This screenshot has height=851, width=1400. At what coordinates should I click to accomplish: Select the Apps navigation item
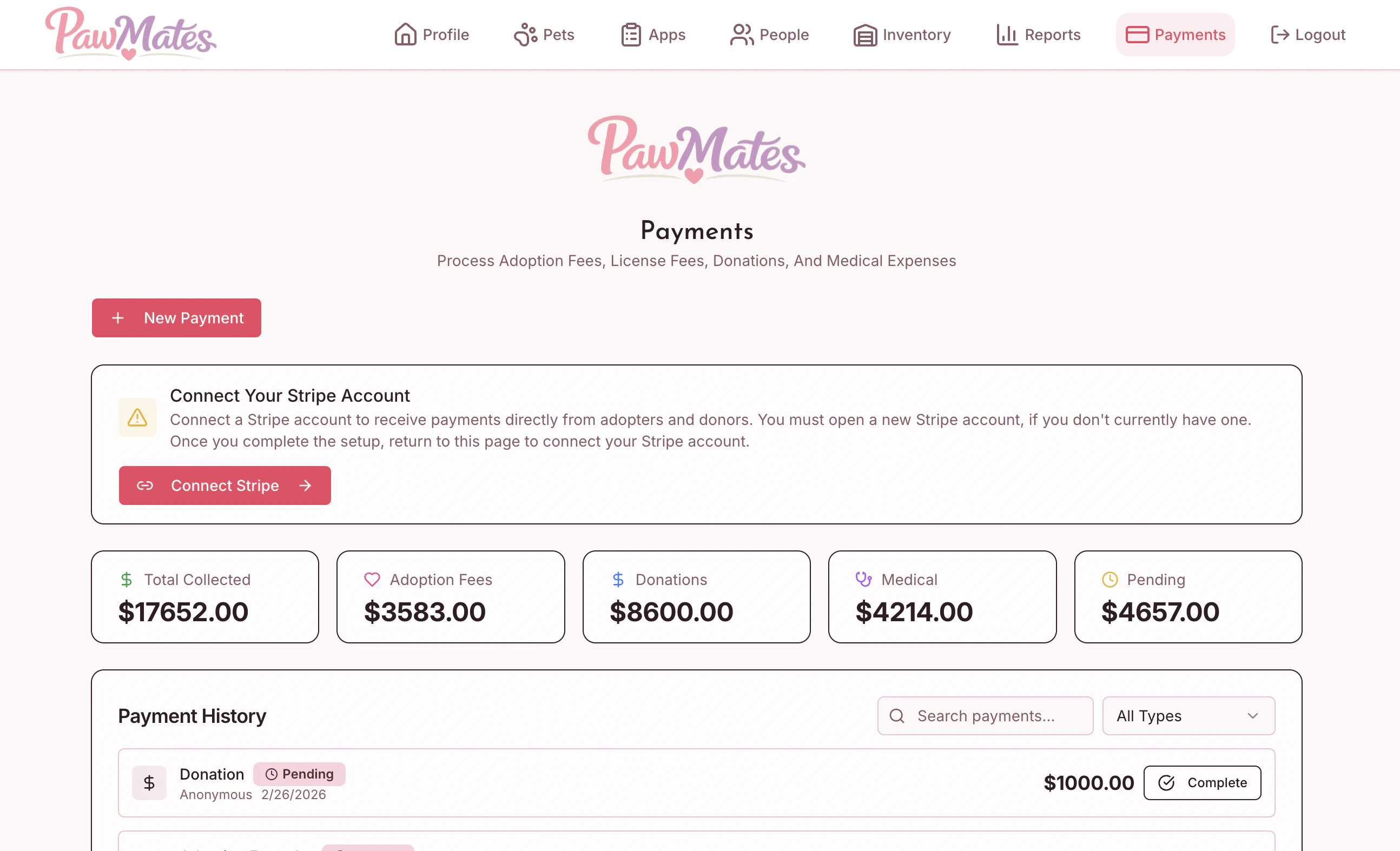coord(653,35)
